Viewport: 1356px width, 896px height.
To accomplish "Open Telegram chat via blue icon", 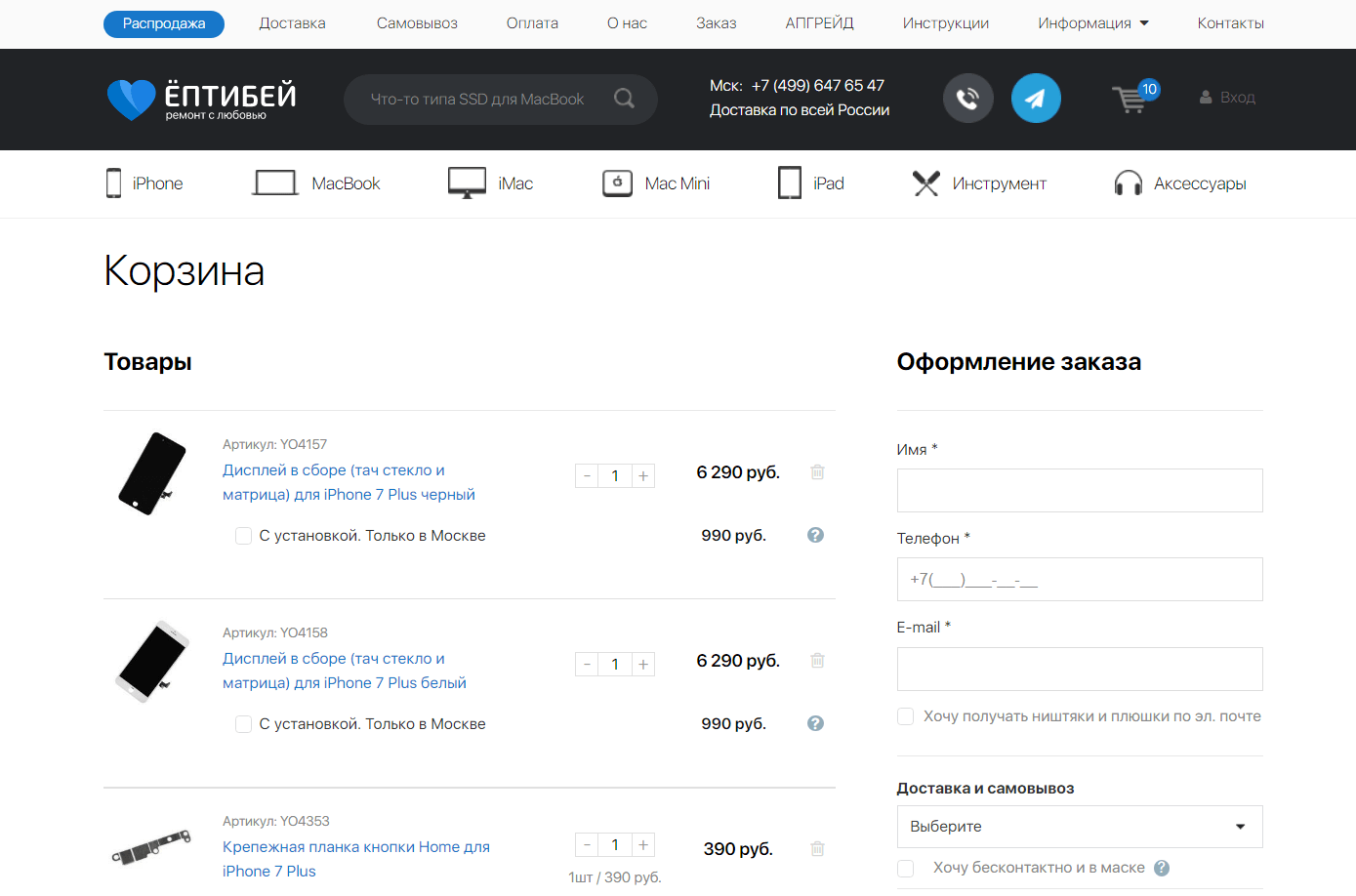I will pos(1036,98).
